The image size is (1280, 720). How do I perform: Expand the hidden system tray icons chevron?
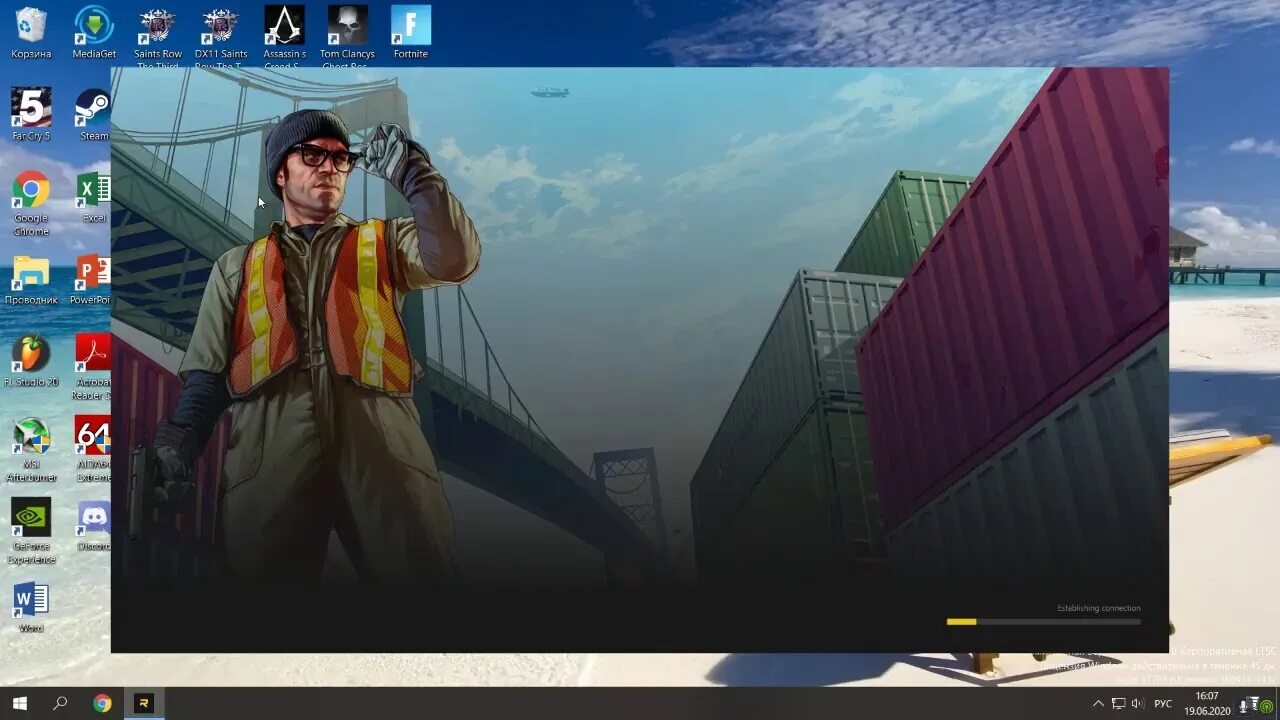pos(1098,704)
